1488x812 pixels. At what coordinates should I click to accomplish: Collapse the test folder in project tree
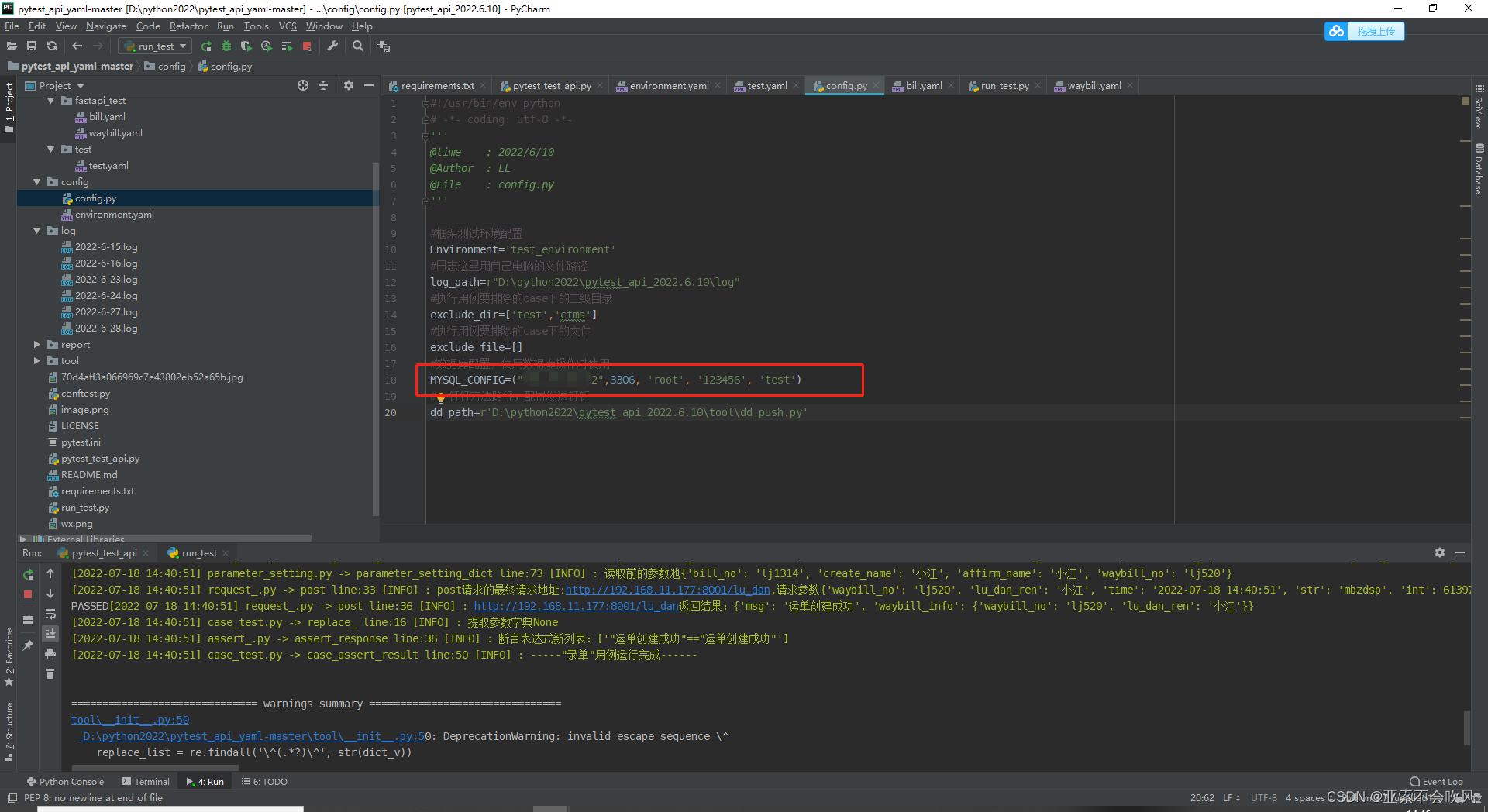[x=51, y=150]
